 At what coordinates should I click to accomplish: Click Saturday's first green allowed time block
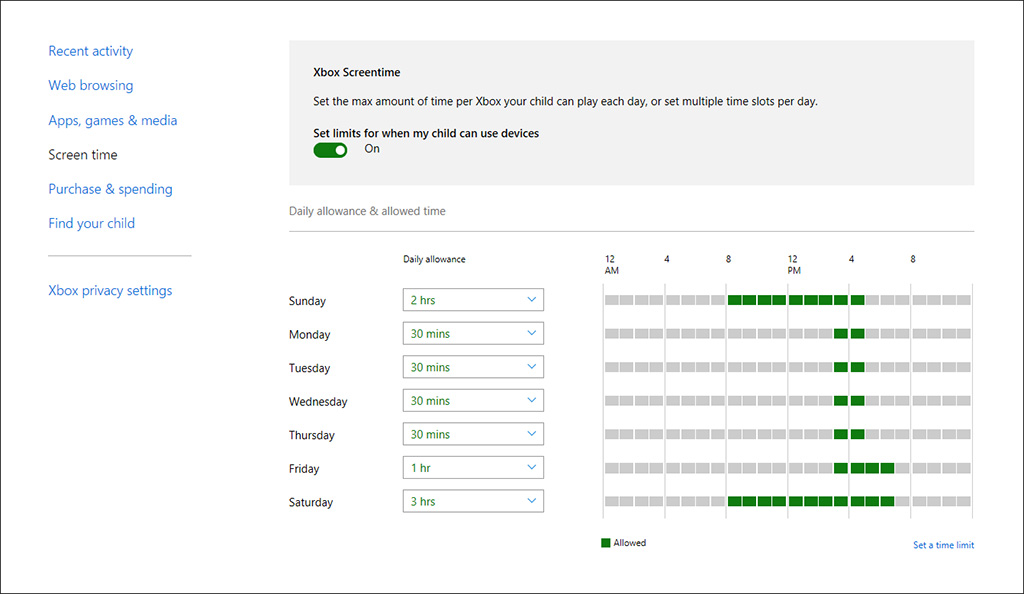(734, 501)
